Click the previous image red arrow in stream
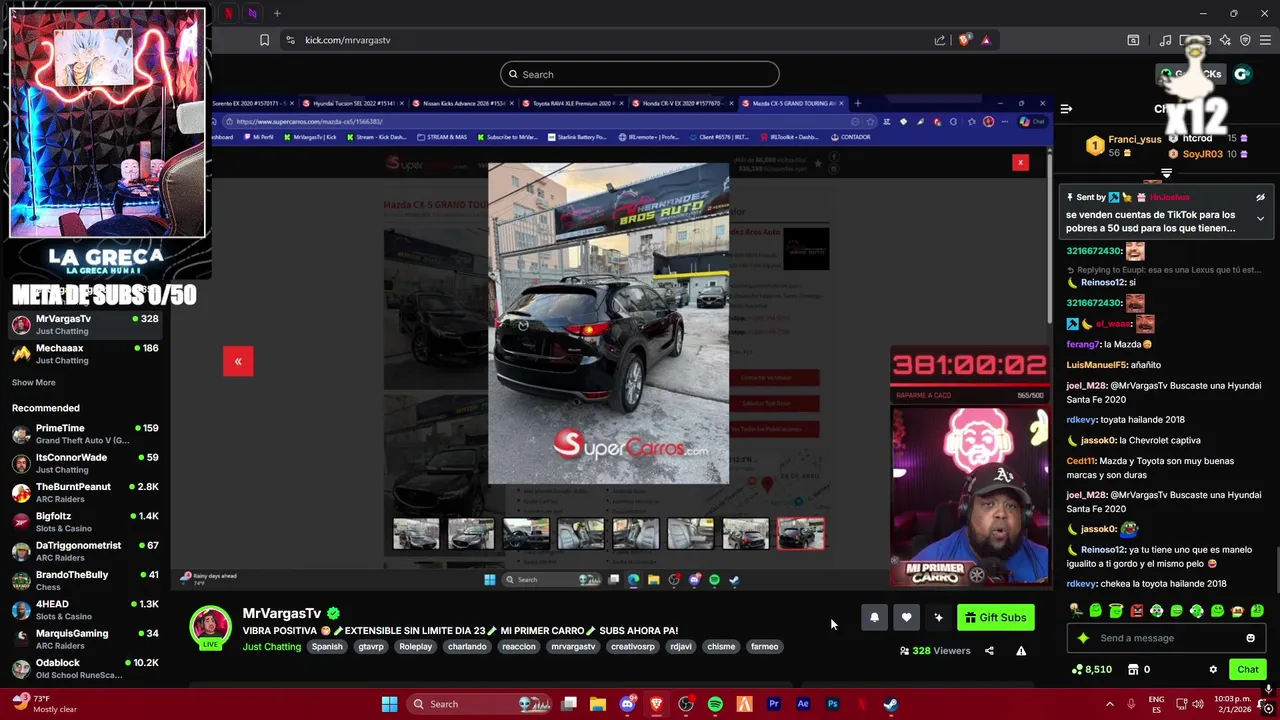The image size is (1280, 720). point(238,361)
